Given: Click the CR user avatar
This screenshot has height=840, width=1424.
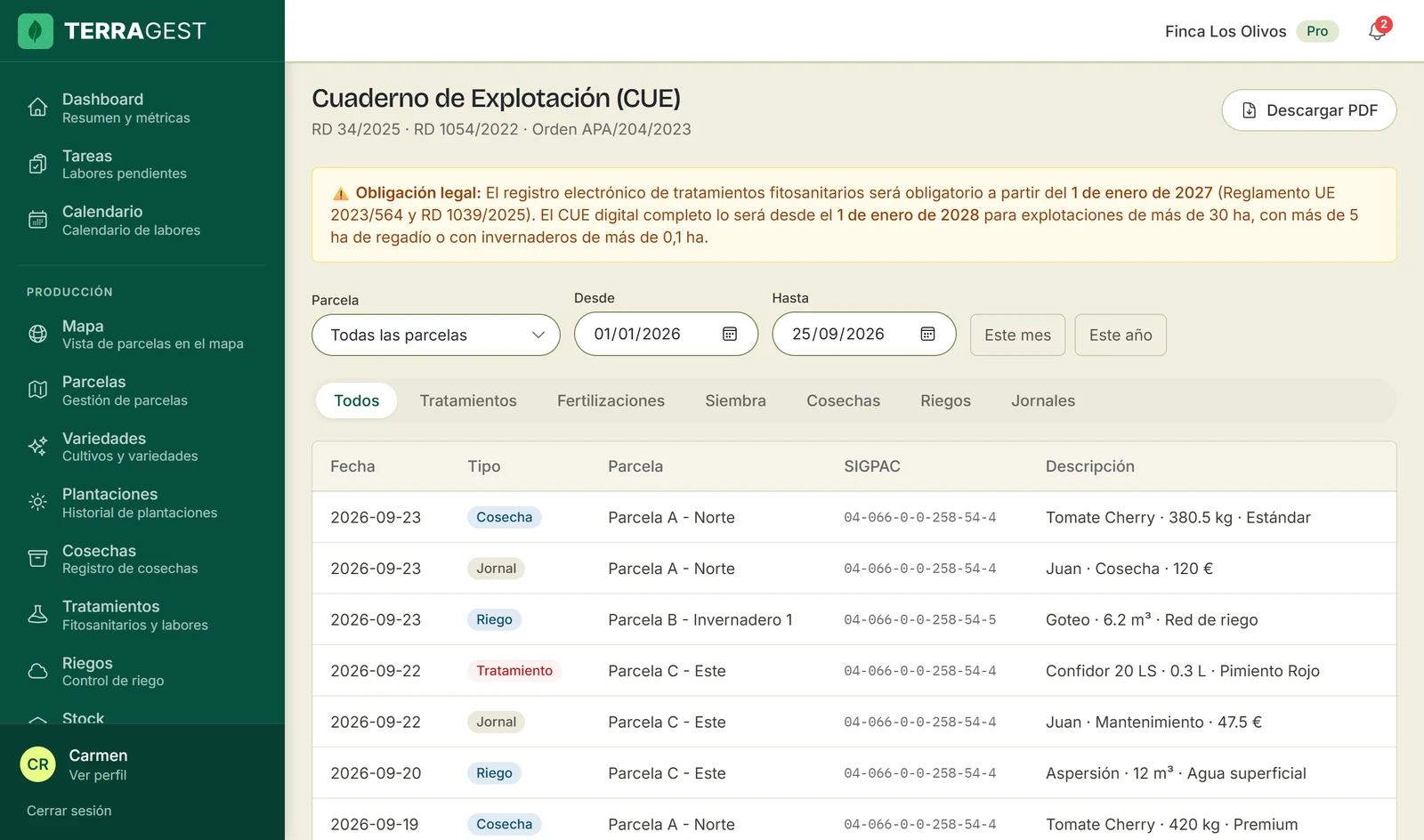Looking at the screenshot, I should (x=38, y=764).
